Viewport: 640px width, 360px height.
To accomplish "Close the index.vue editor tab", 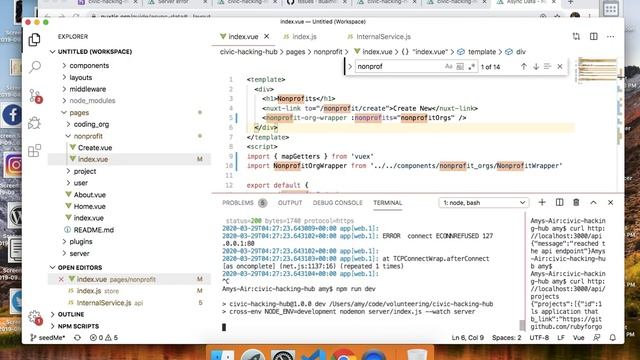I will pos(267,36).
